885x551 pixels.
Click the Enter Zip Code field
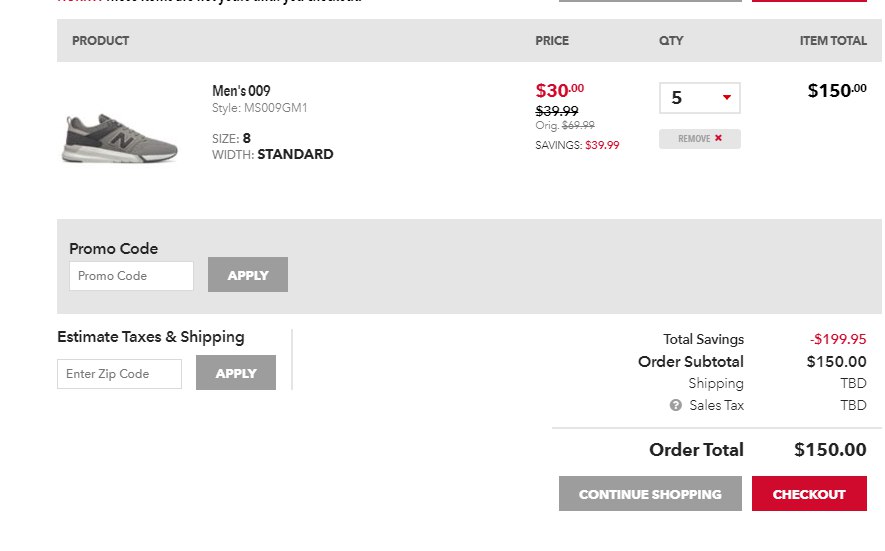(x=120, y=374)
